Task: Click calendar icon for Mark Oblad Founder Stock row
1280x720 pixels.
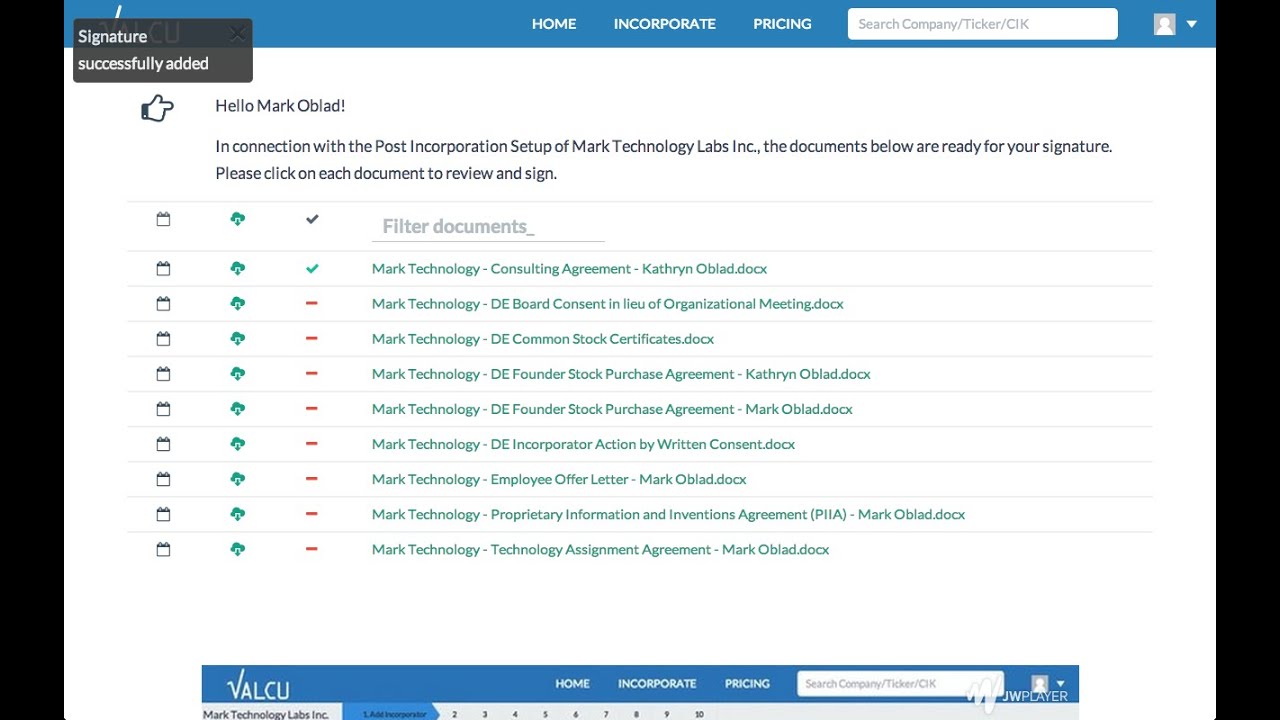Action: 164,409
